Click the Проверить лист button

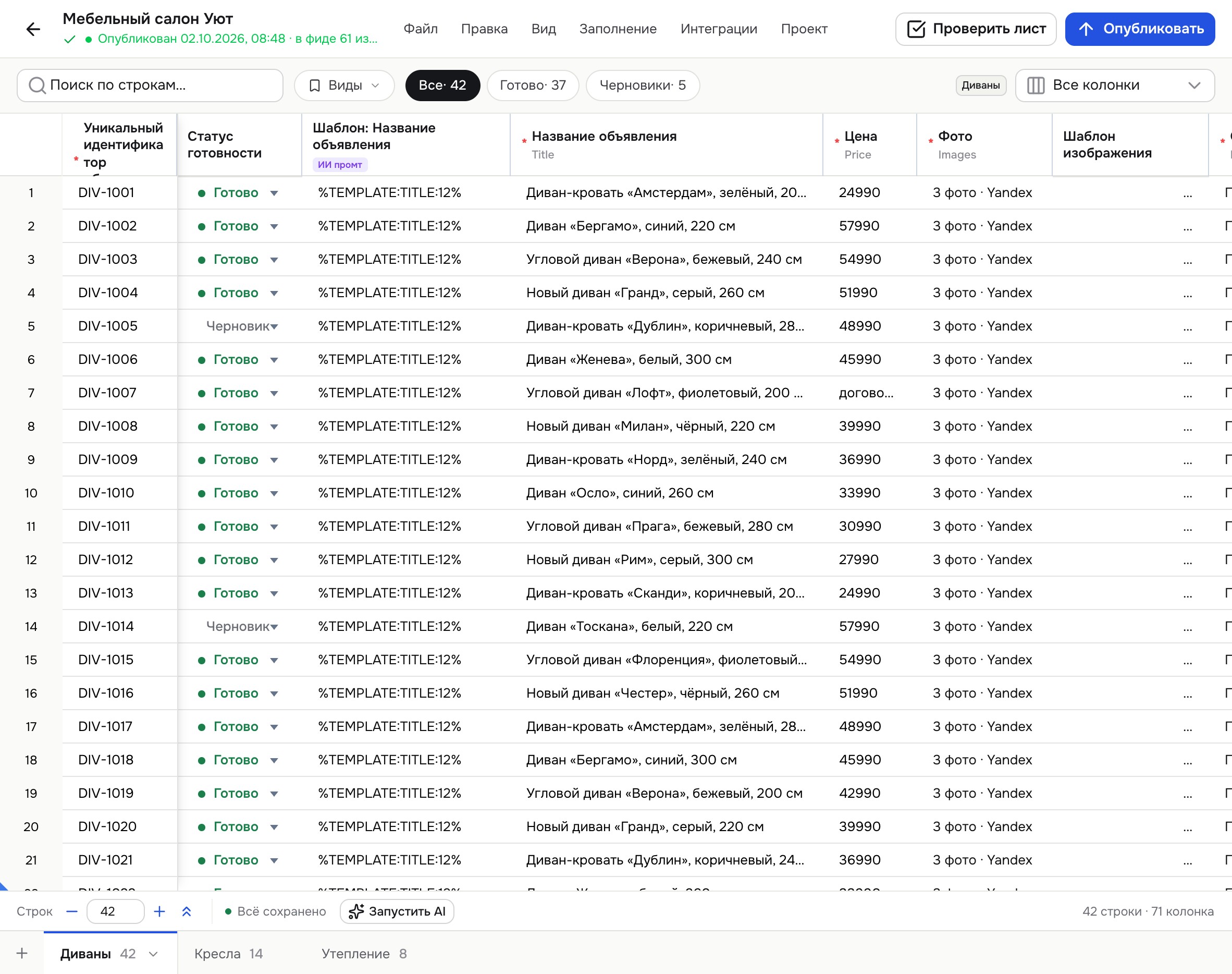[x=976, y=29]
